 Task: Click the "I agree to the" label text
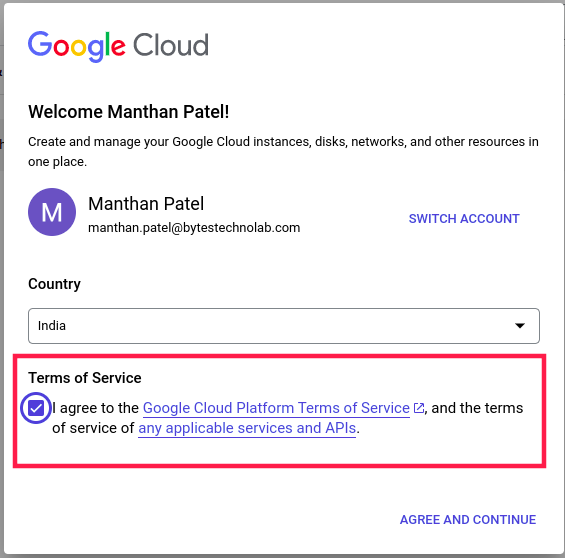95,408
